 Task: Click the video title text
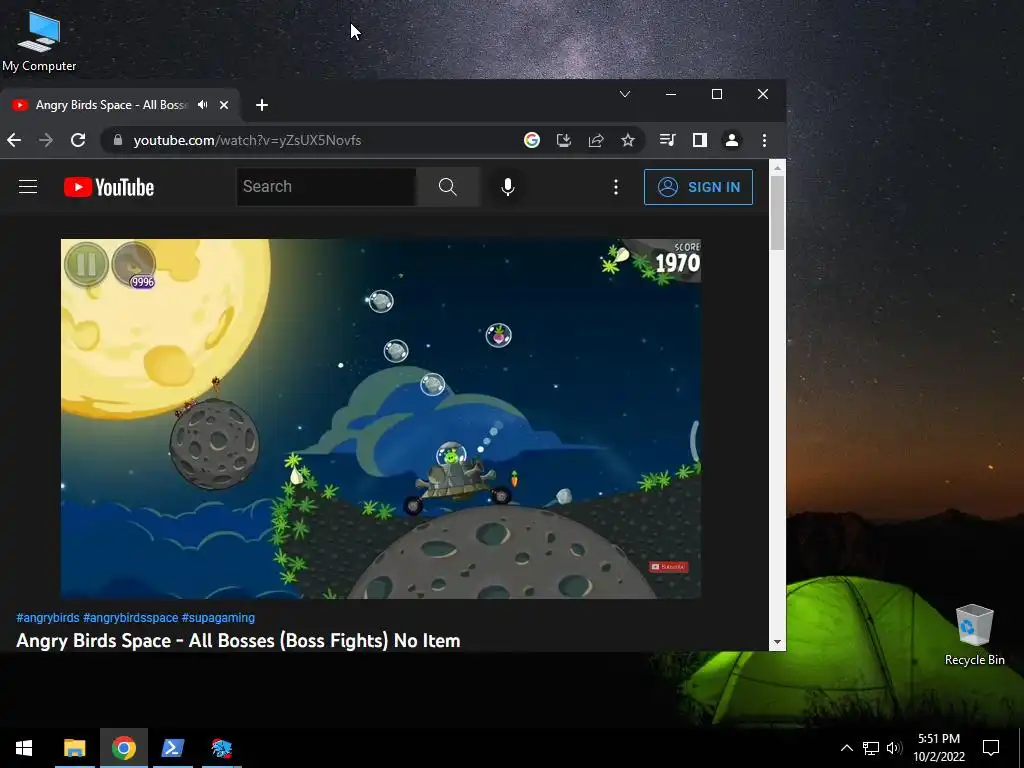238,641
